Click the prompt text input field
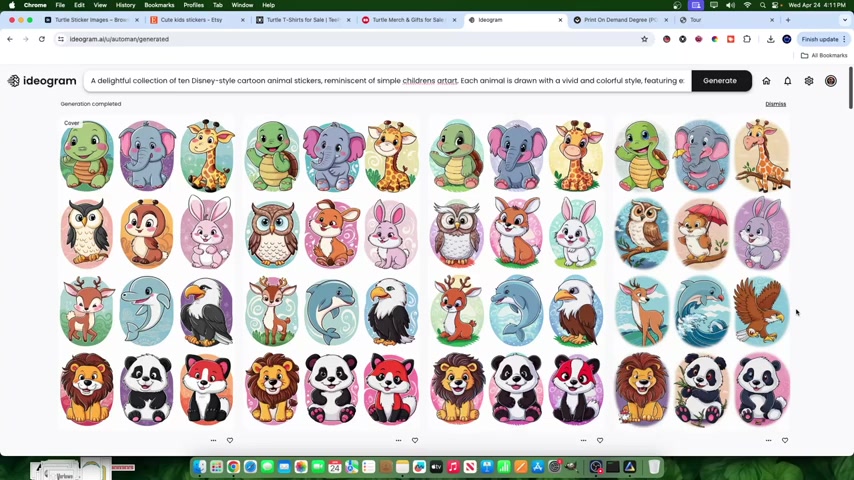854x480 pixels. click(x=387, y=81)
